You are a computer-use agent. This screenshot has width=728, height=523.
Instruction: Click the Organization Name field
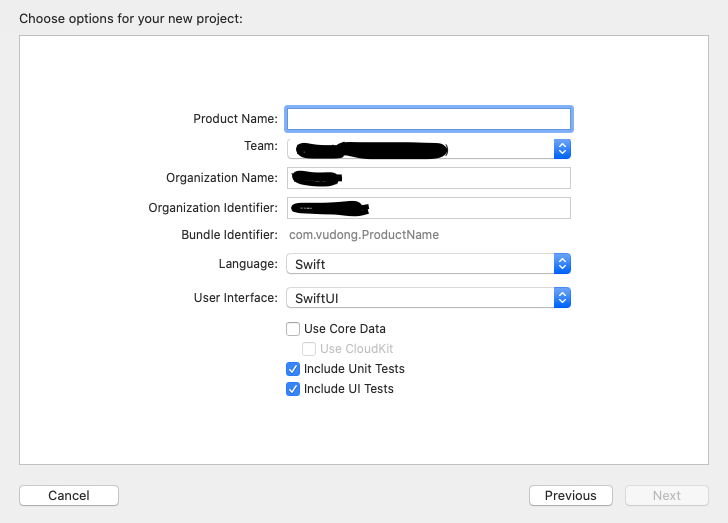coord(428,178)
